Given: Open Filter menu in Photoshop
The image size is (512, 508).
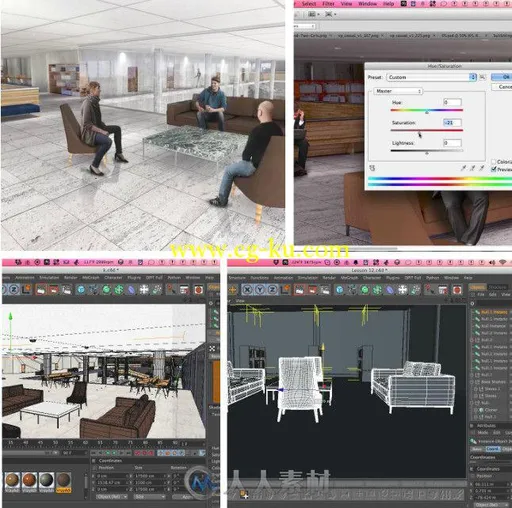Looking at the screenshot, I should click(328, 4).
